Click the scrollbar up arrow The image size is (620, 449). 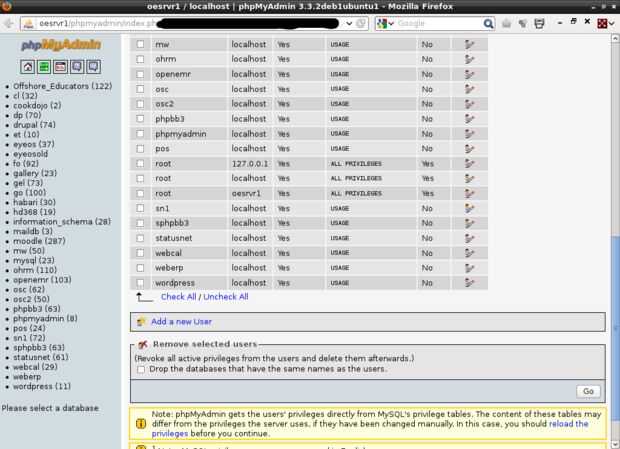[x=615, y=38]
